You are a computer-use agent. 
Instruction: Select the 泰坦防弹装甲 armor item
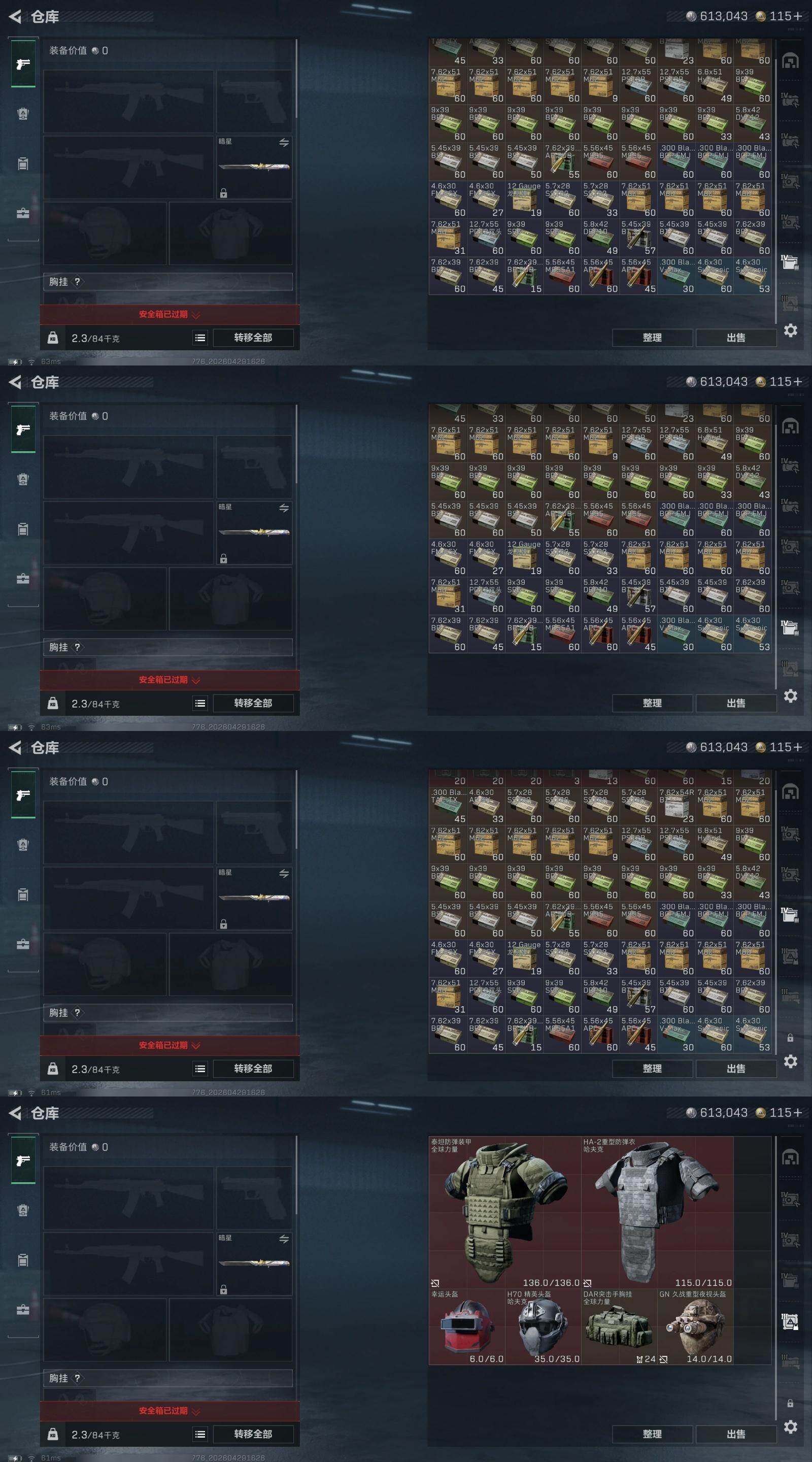tap(504, 1212)
